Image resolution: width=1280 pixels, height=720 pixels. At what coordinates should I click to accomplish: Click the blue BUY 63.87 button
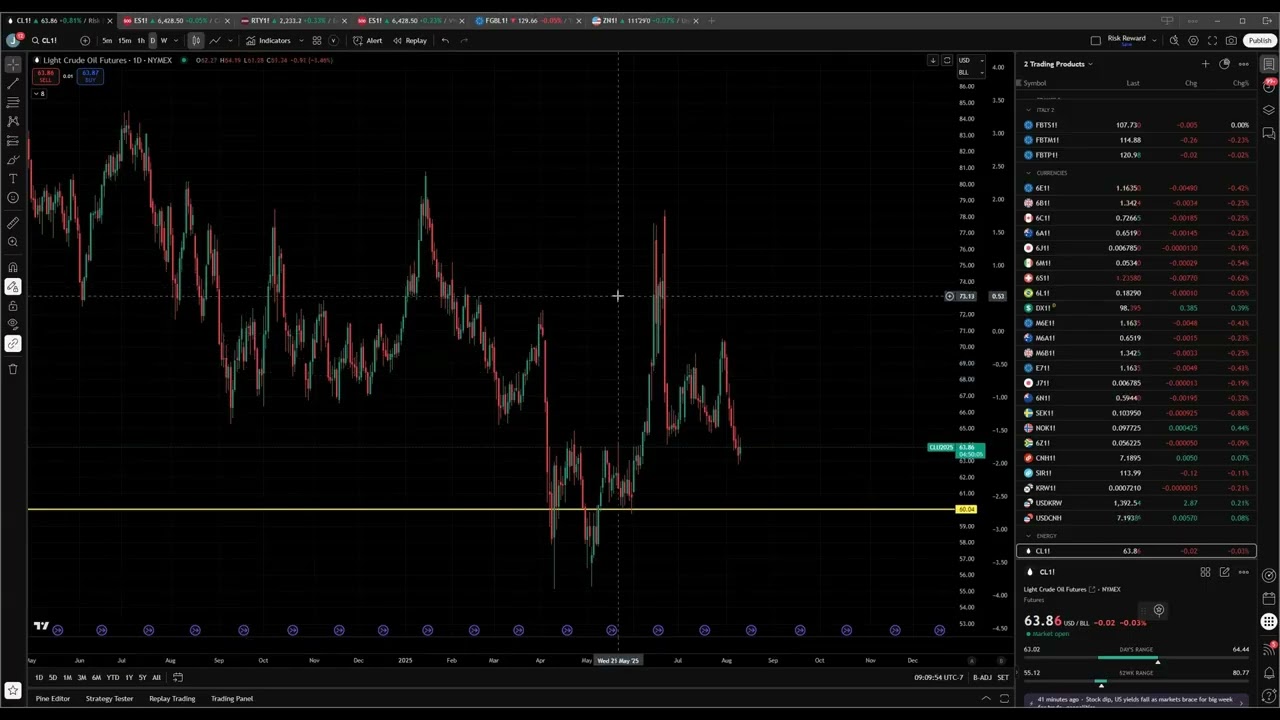click(x=90, y=76)
